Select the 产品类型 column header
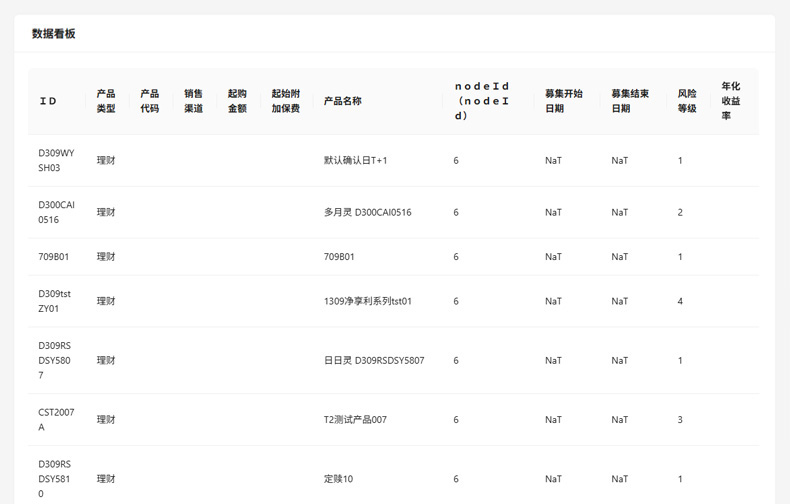Screen dimensions: 790x504 tap(106, 101)
